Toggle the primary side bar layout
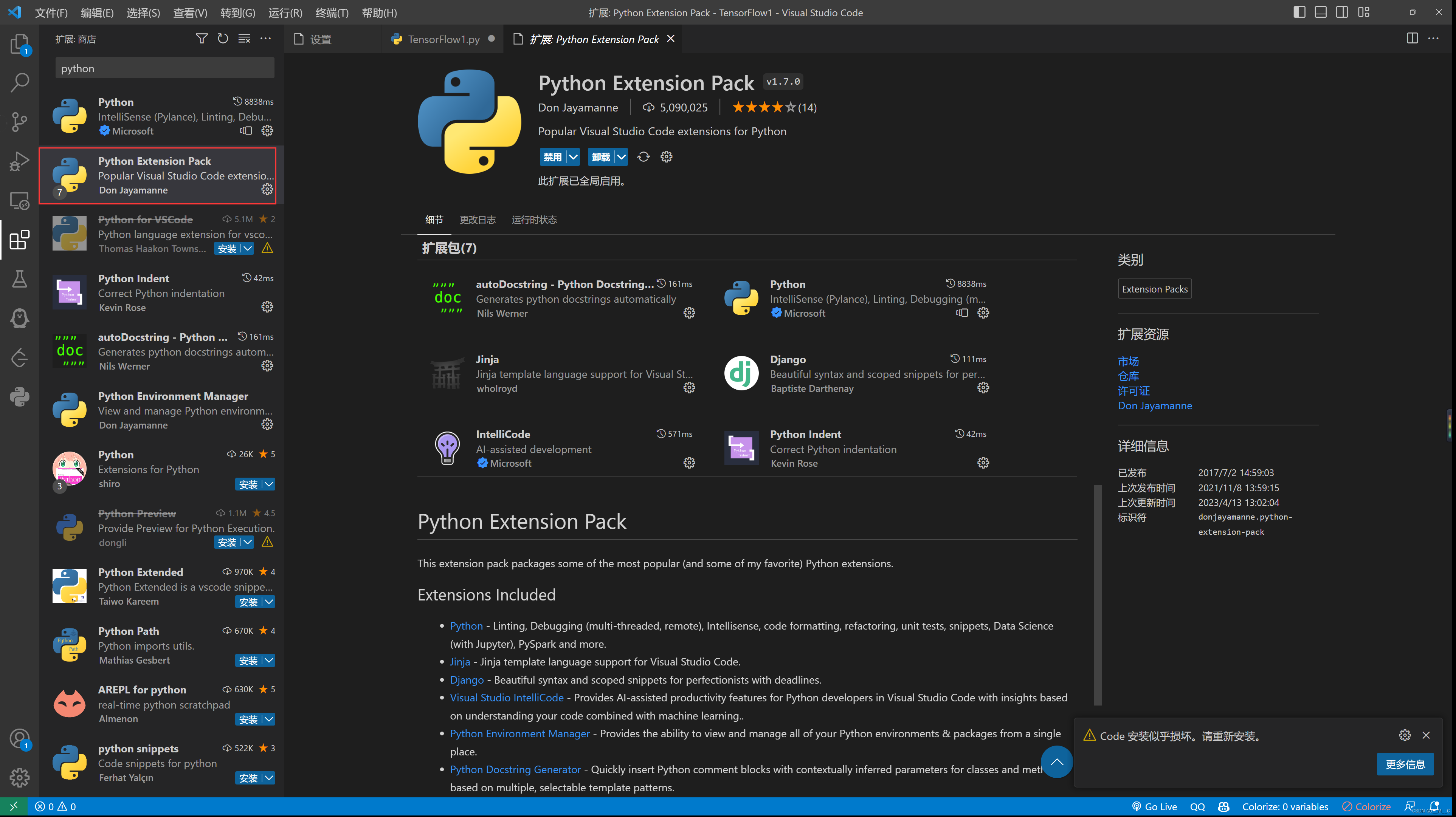Image resolution: width=1456 pixels, height=817 pixels. click(x=1299, y=12)
